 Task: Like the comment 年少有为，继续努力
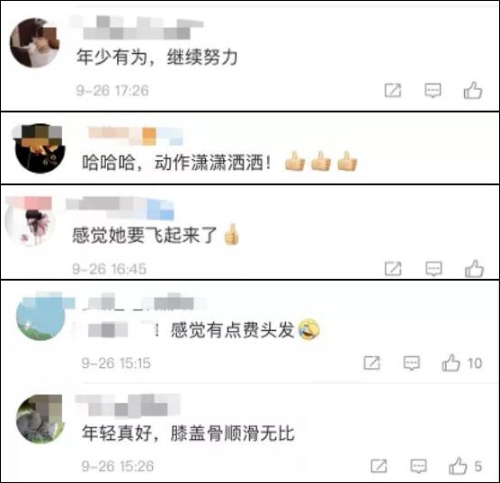(473, 90)
